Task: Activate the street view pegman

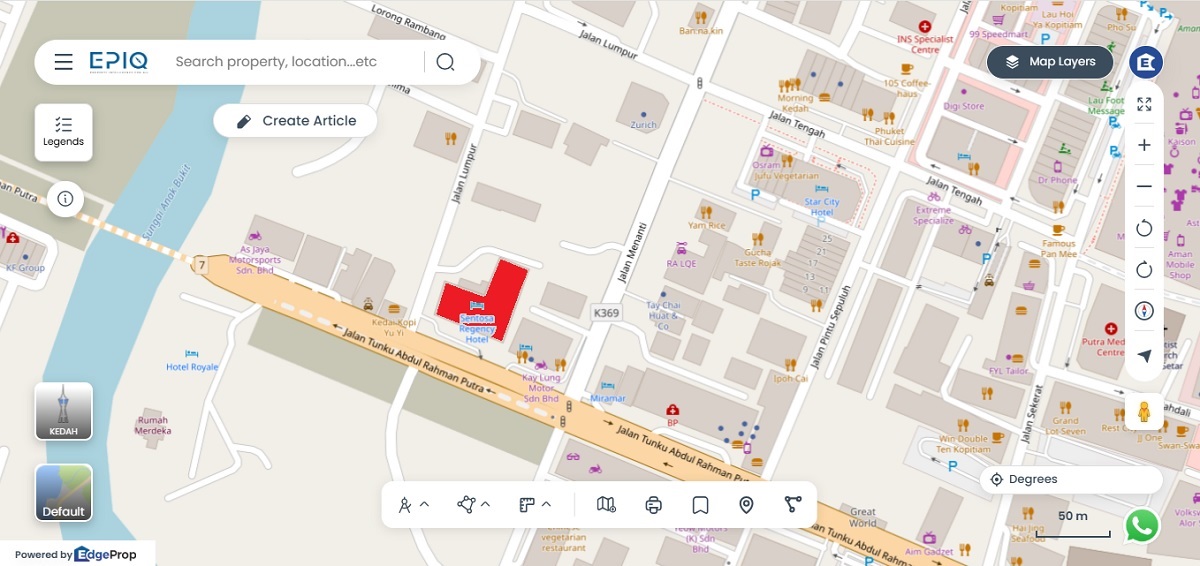Action: click(x=1144, y=411)
